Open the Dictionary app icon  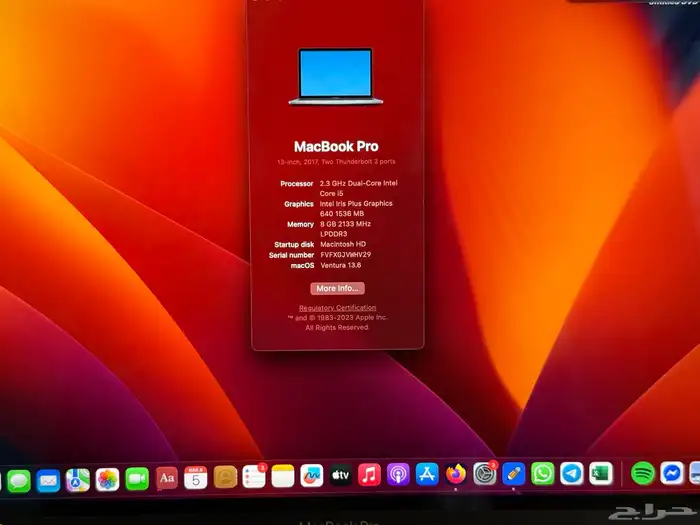pyautogui.click(x=167, y=479)
